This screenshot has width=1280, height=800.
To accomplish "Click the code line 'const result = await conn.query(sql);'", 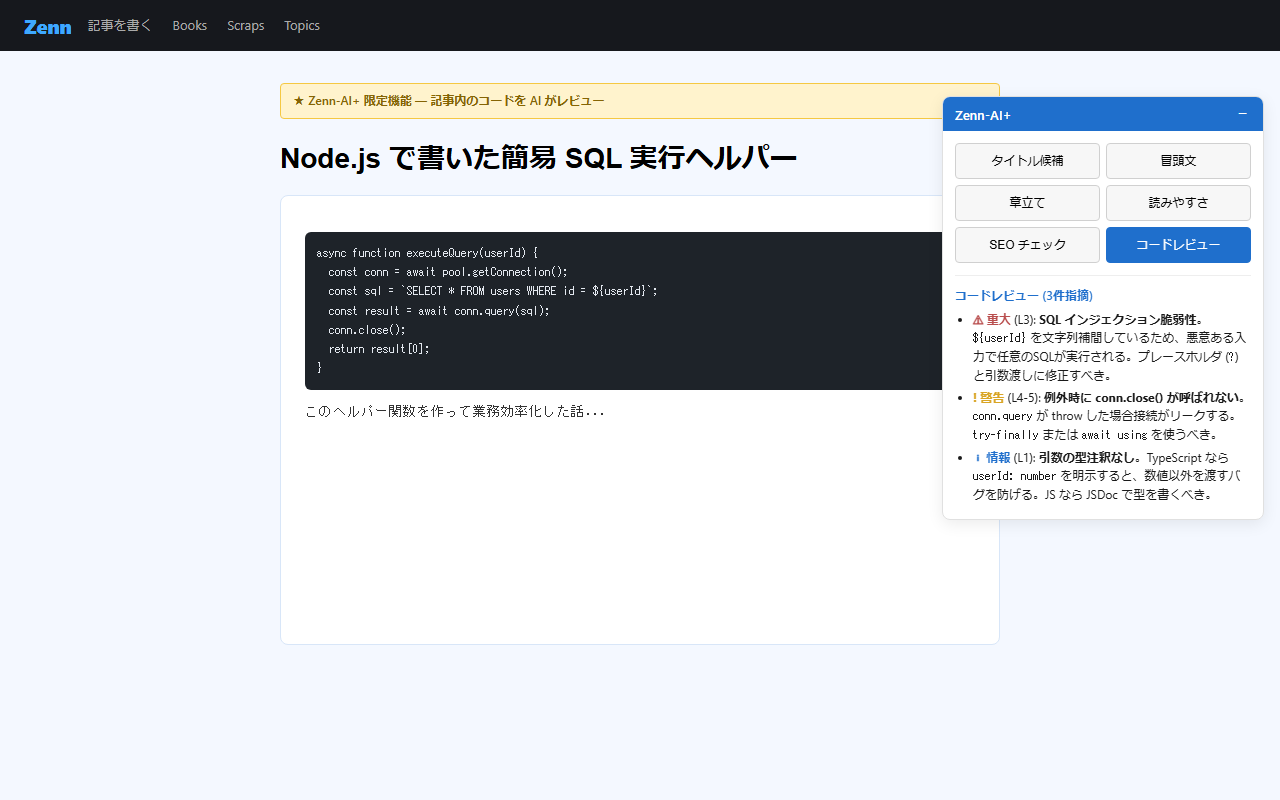I will 438,311.
